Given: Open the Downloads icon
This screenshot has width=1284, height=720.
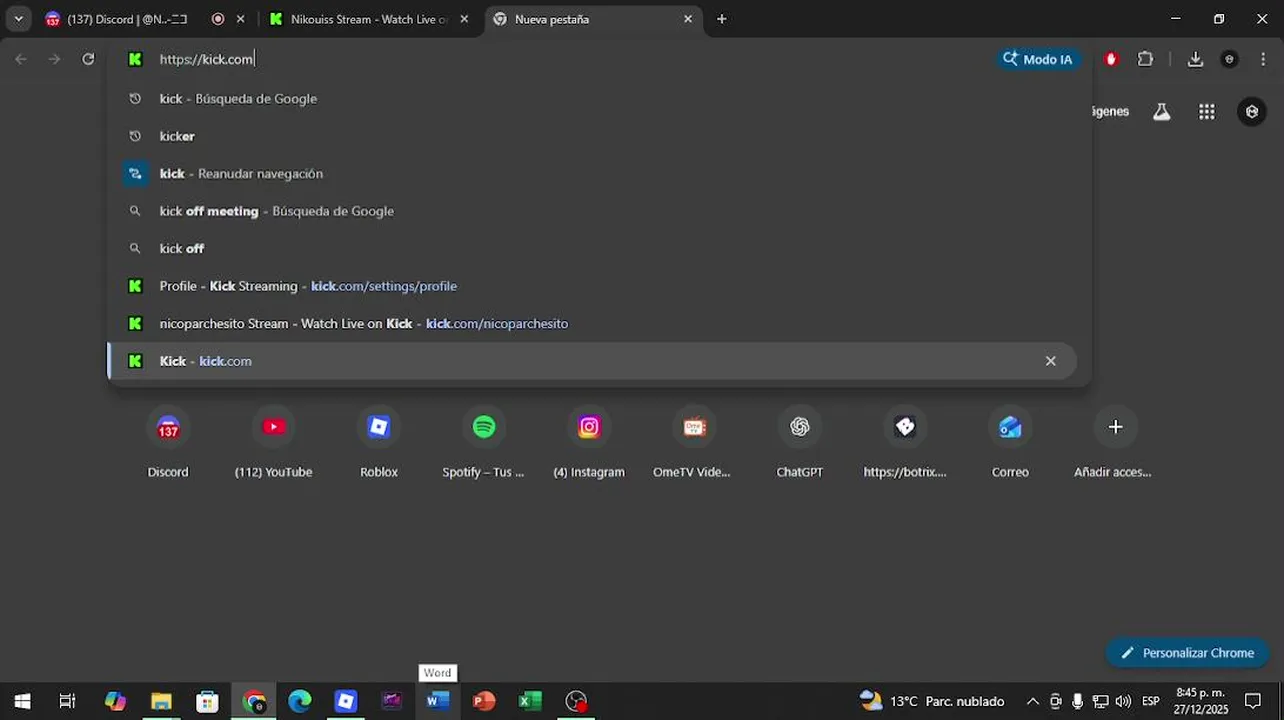Looking at the screenshot, I should (1195, 59).
